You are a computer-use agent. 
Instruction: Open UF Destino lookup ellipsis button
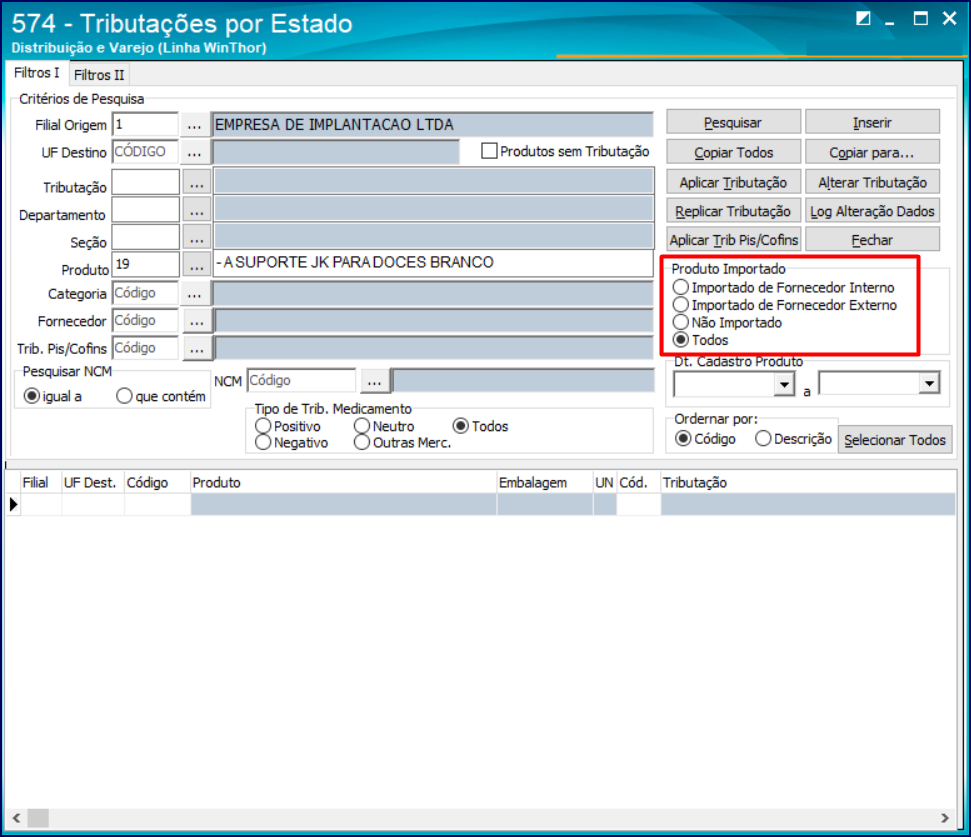pyautogui.click(x=194, y=152)
